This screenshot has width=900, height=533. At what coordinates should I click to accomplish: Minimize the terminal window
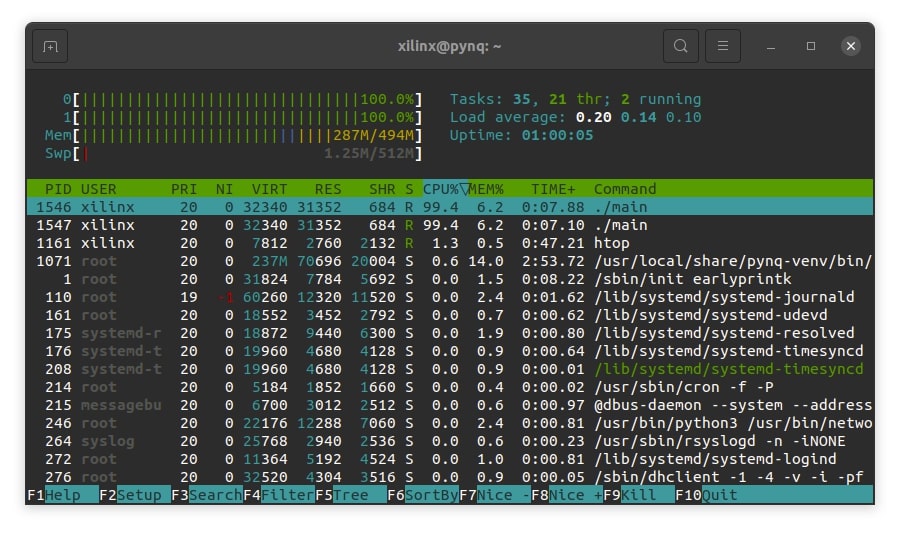point(771,46)
